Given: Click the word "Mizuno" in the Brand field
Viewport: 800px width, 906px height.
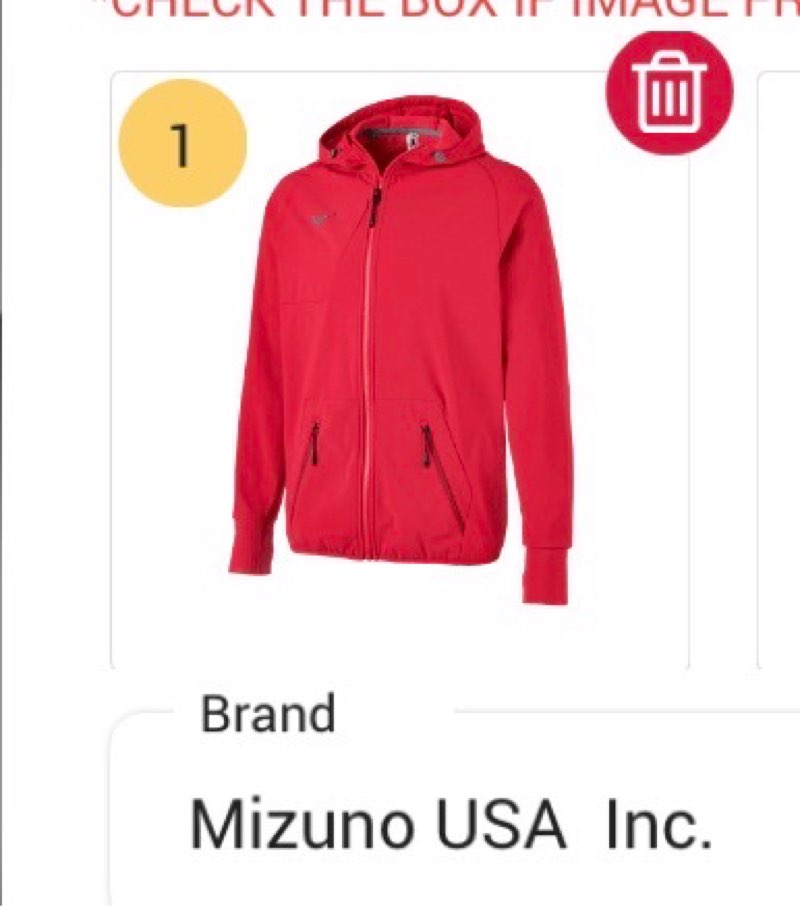Looking at the screenshot, I should pyautogui.click(x=301, y=823).
